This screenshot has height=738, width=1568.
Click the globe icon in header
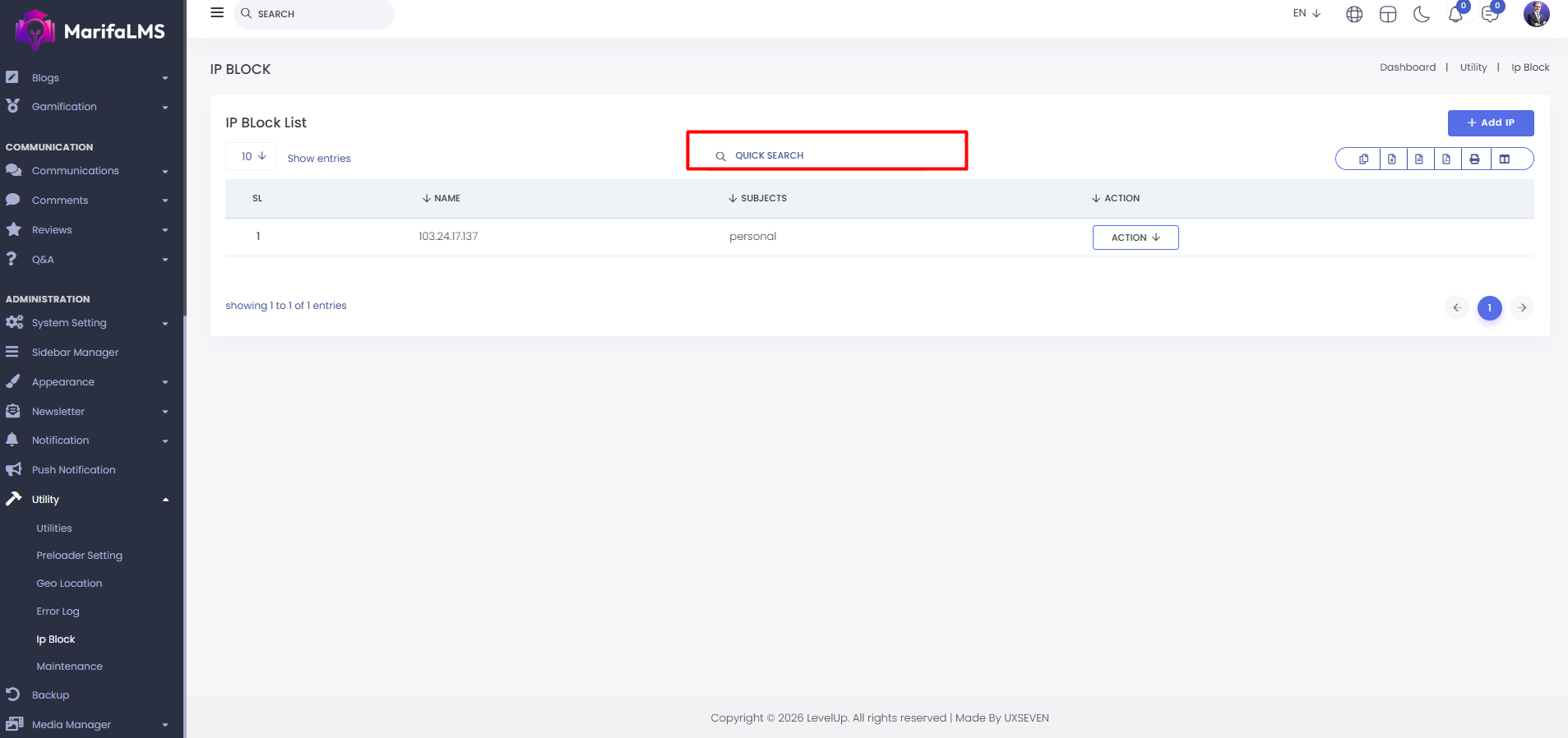click(1353, 15)
